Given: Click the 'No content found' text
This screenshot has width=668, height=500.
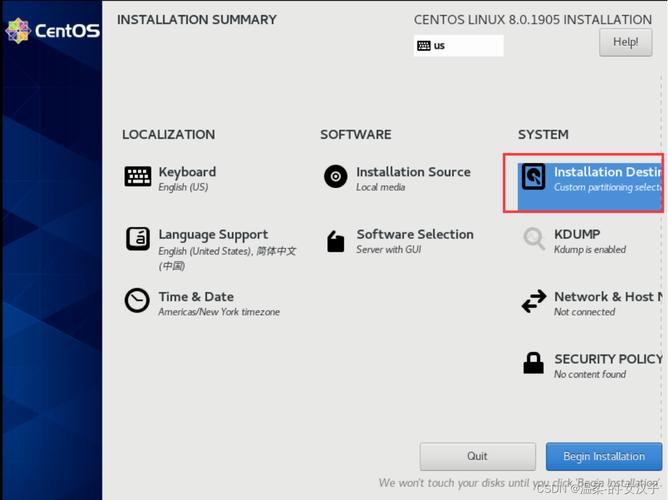Looking at the screenshot, I should click(590, 374).
